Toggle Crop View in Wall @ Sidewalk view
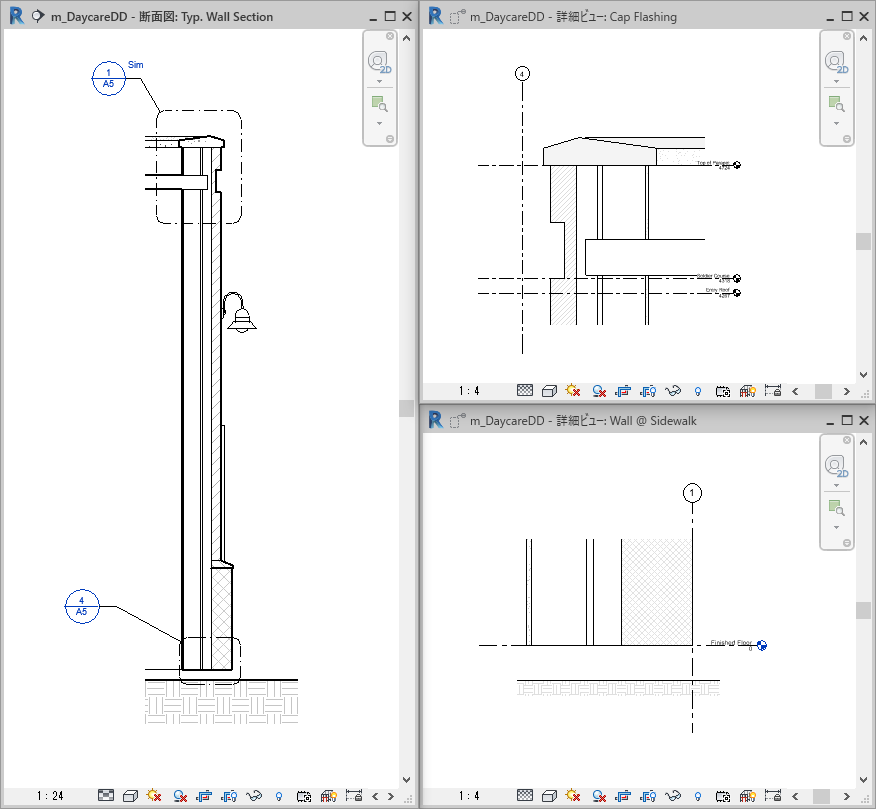Screen dimensions: 876x809 click(x=623, y=796)
